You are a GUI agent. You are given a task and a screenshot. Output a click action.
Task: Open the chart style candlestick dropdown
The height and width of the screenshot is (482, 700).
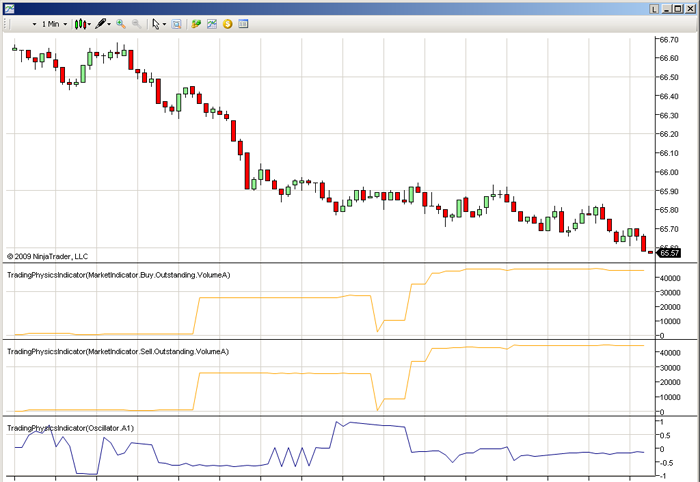click(83, 23)
